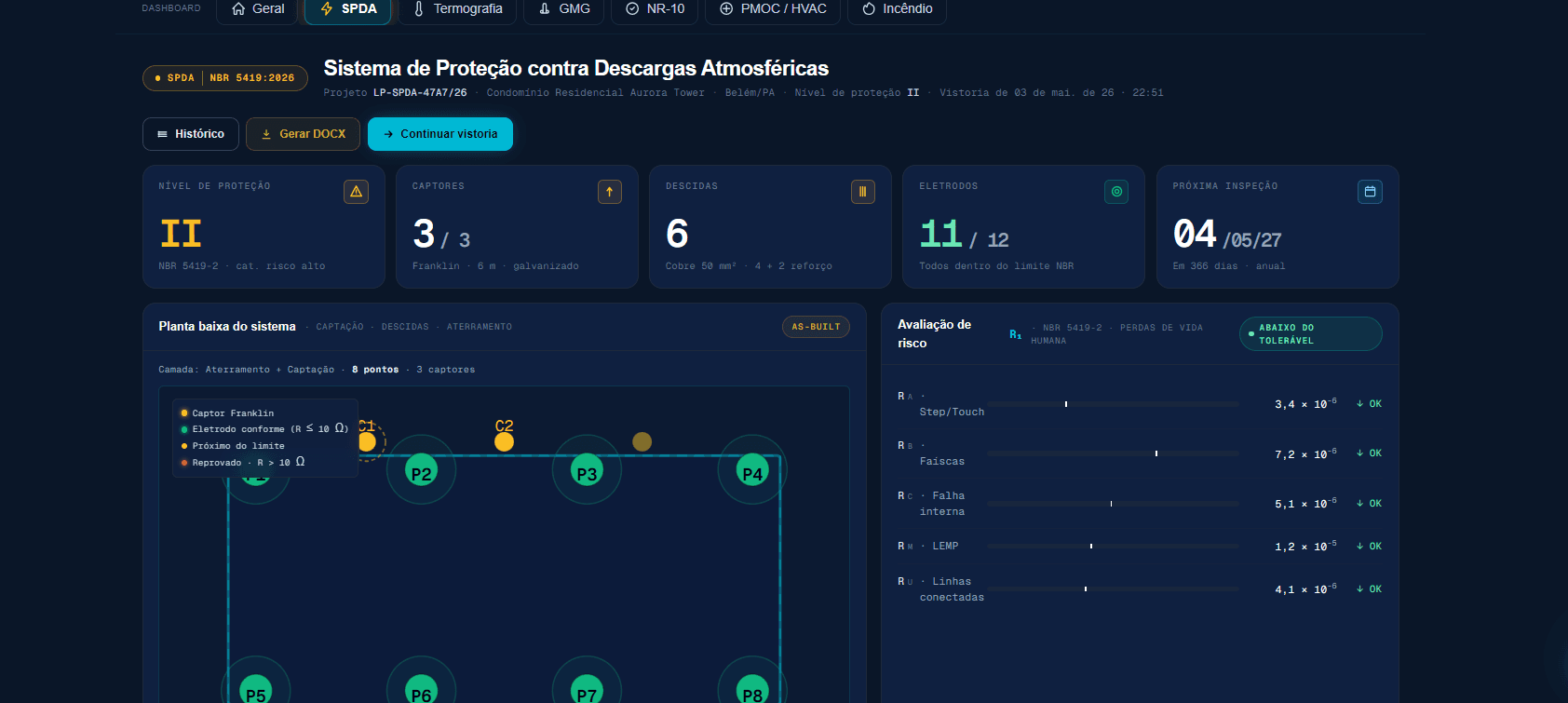1568x703 pixels.
Task: Click the lightning bolt icon in SPDA tab
Action: (x=327, y=8)
